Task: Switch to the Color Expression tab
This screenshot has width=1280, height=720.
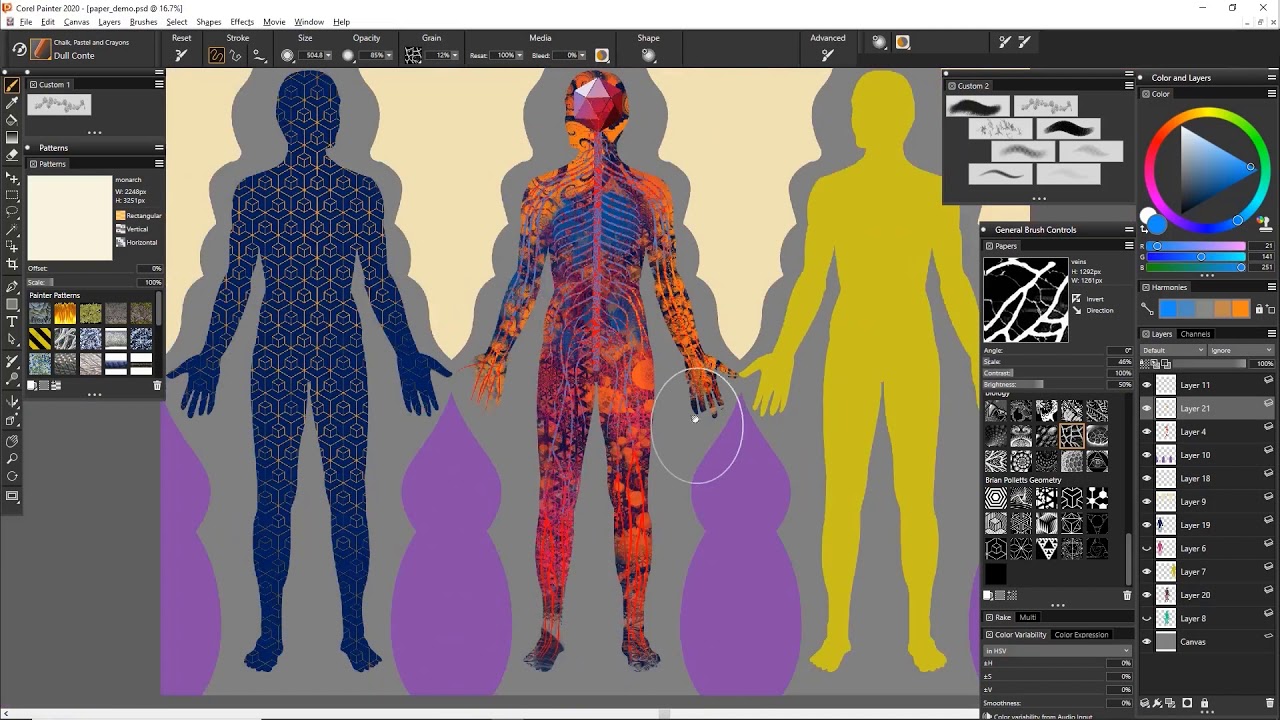Action: [x=1081, y=635]
